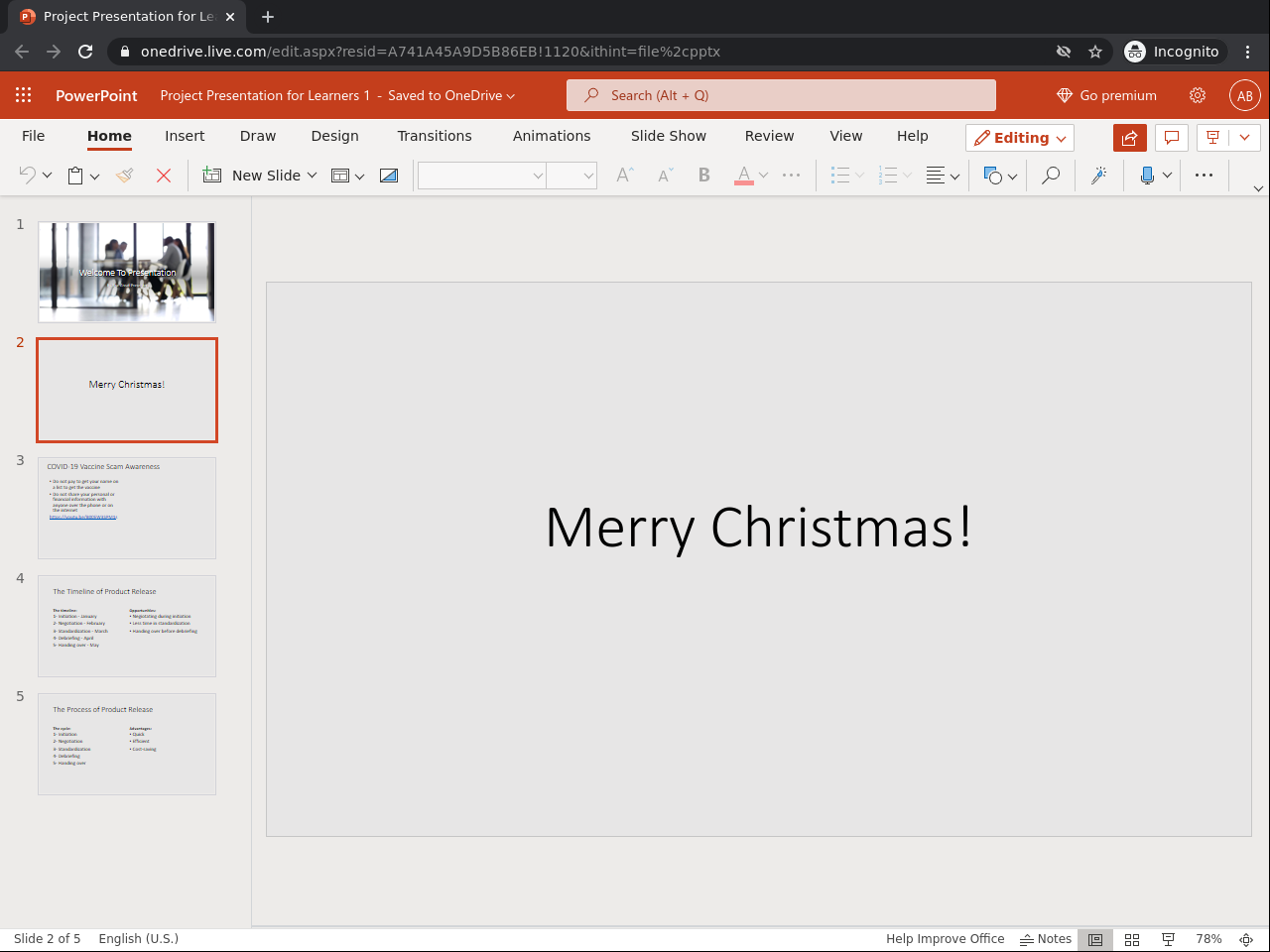Open the slide Layout gallery icon

coord(340,176)
